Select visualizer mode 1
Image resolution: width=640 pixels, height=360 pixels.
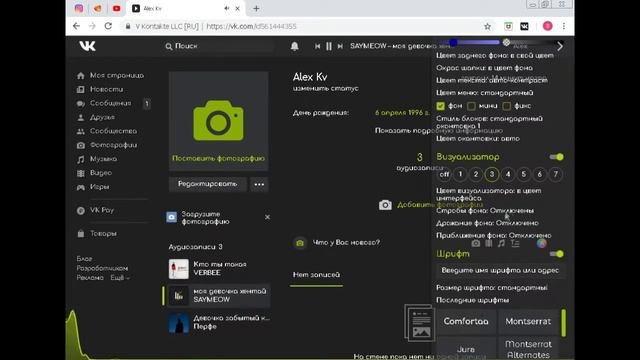(x=460, y=174)
